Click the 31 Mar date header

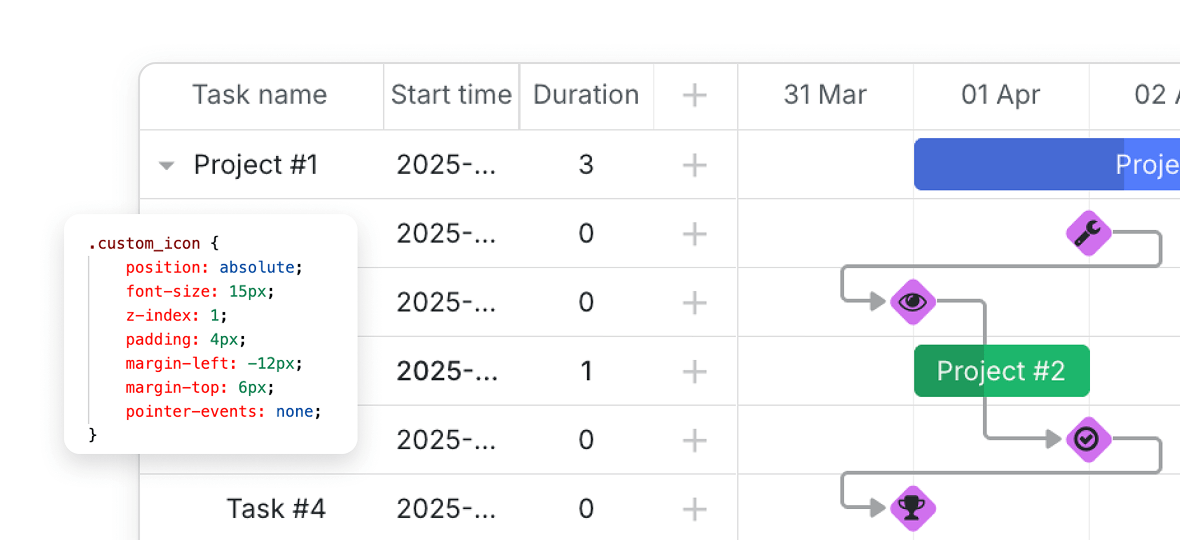[x=825, y=95]
